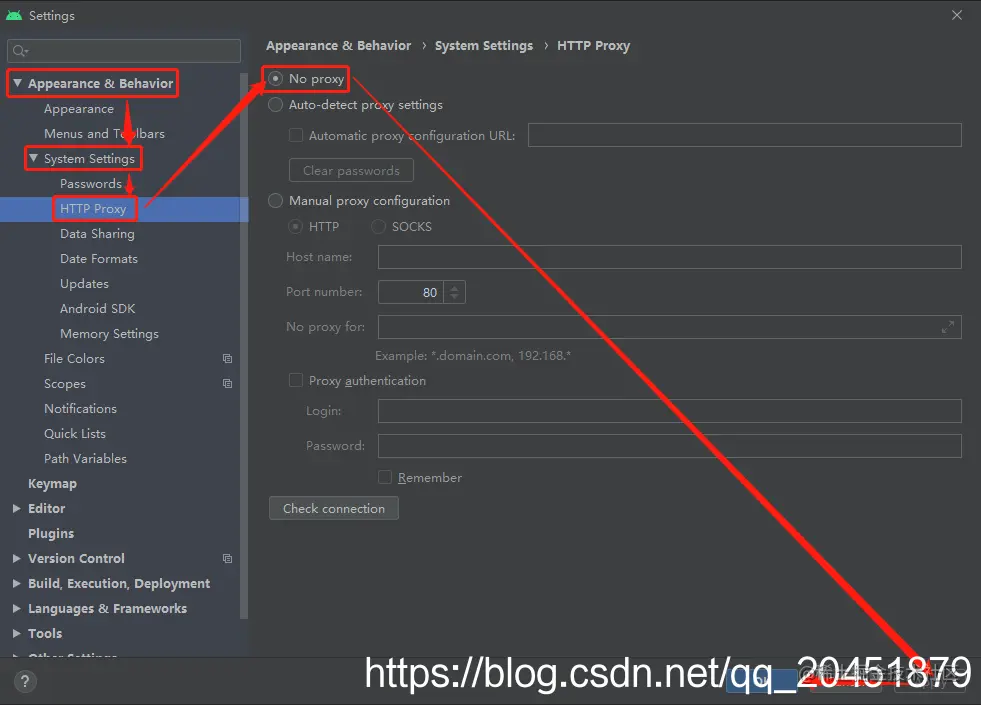Open Date Formats settings
Image resolution: width=981 pixels, height=705 pixels.
point(99,259)
